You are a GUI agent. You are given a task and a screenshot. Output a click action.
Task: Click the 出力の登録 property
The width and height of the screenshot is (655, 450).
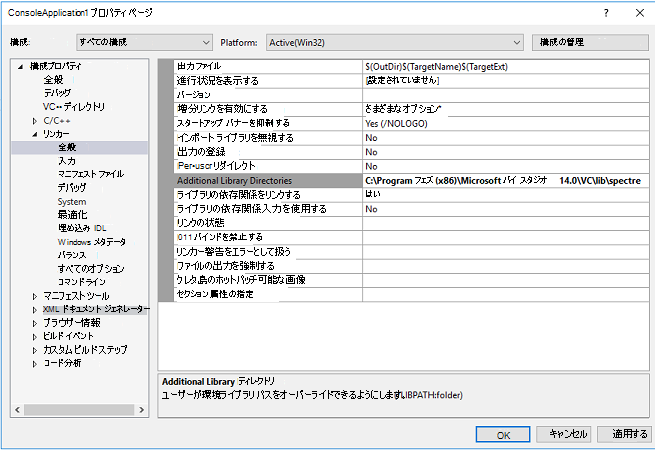point(268,152)
